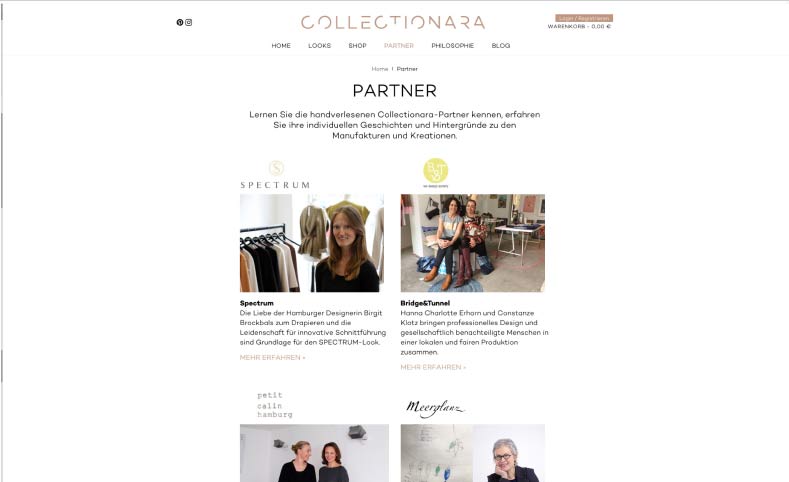
Task: Click Mehr Erfahren under Bridge&Tunnel
Action: 433,367
